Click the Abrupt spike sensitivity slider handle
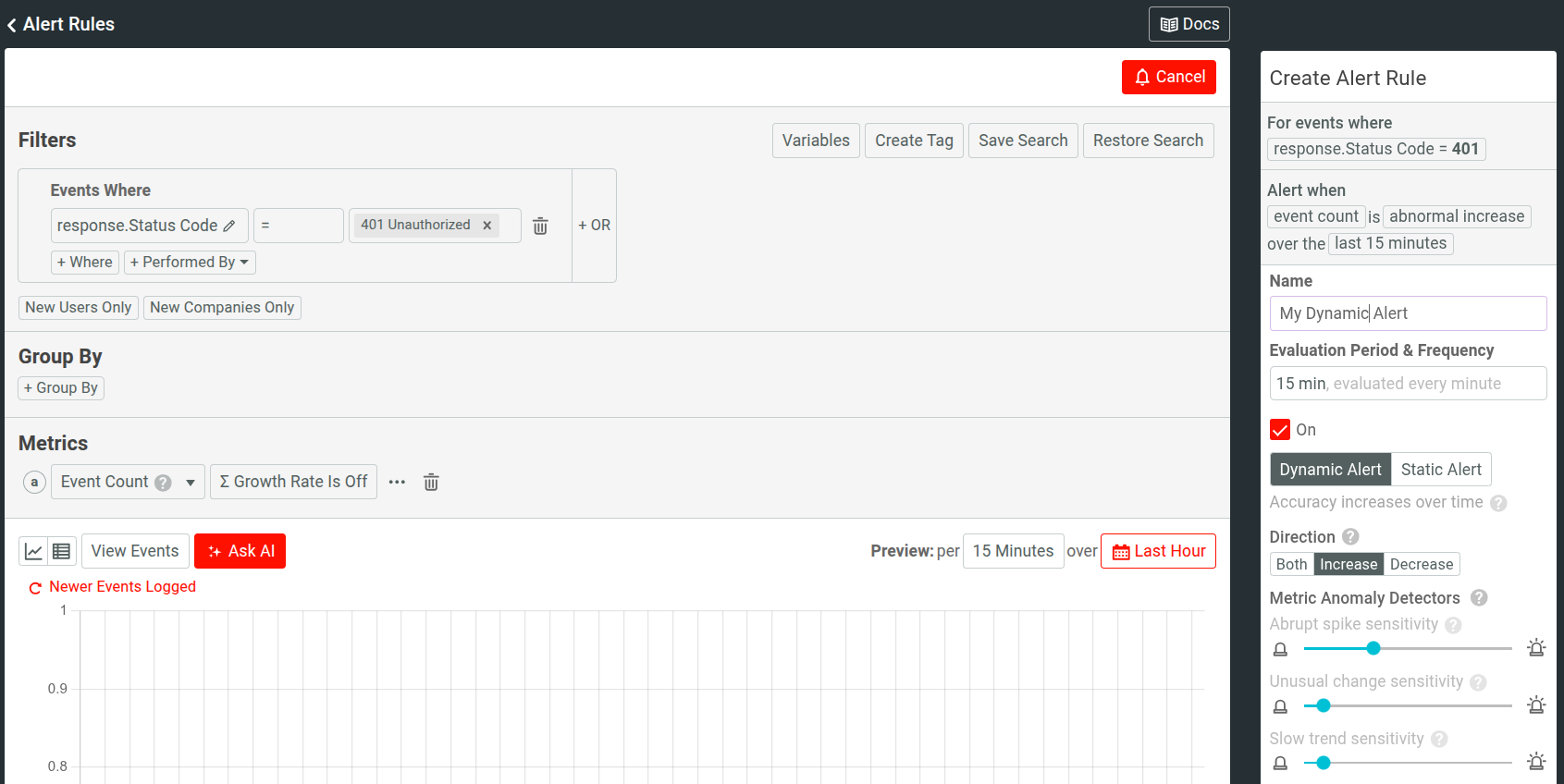This screenshot has height=784, width=1564. [1373, 648]
